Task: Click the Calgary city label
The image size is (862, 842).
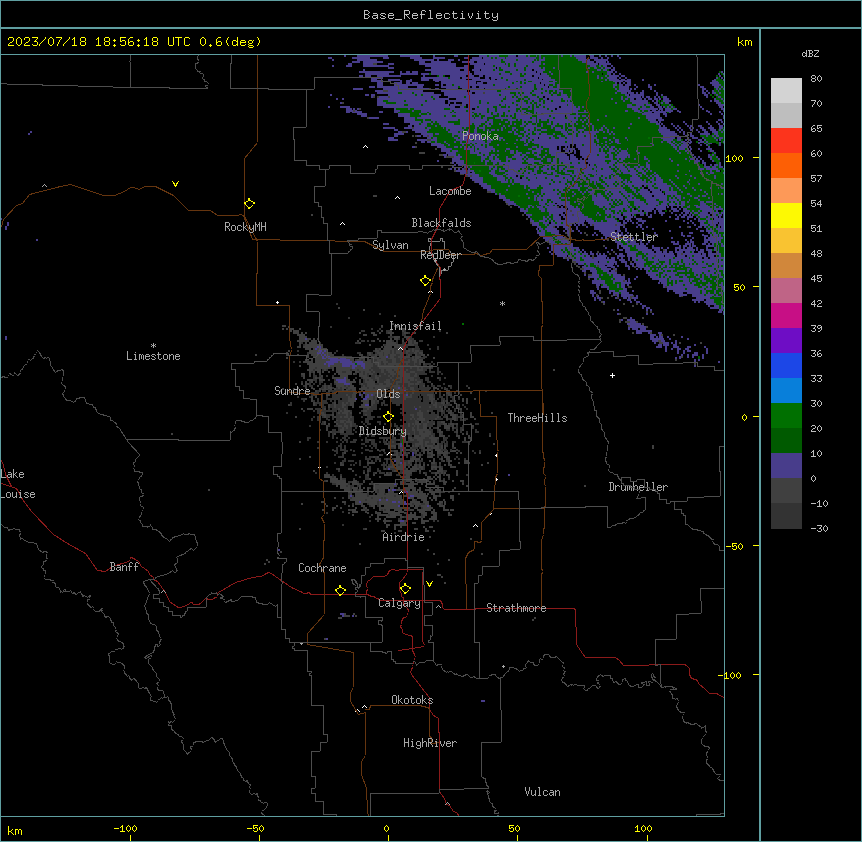Action: point(400,603)
